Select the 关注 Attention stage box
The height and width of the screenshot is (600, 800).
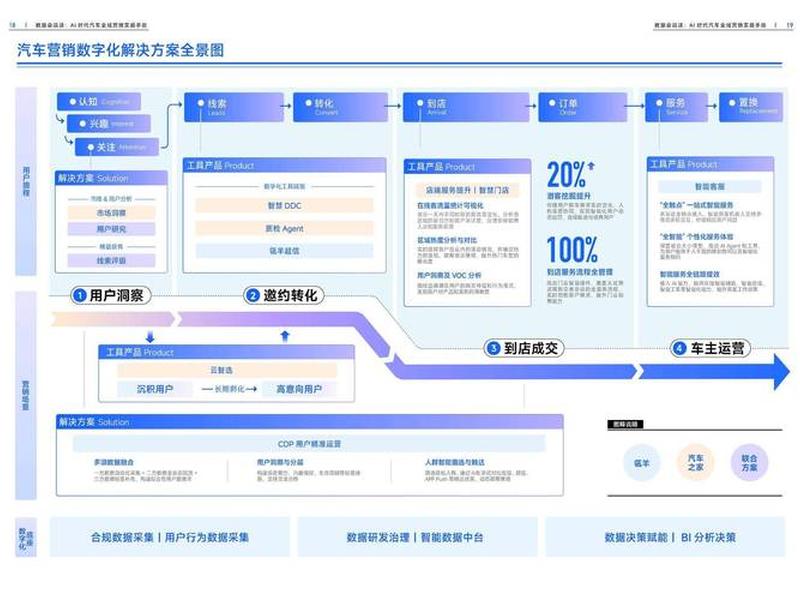(117, 147)
